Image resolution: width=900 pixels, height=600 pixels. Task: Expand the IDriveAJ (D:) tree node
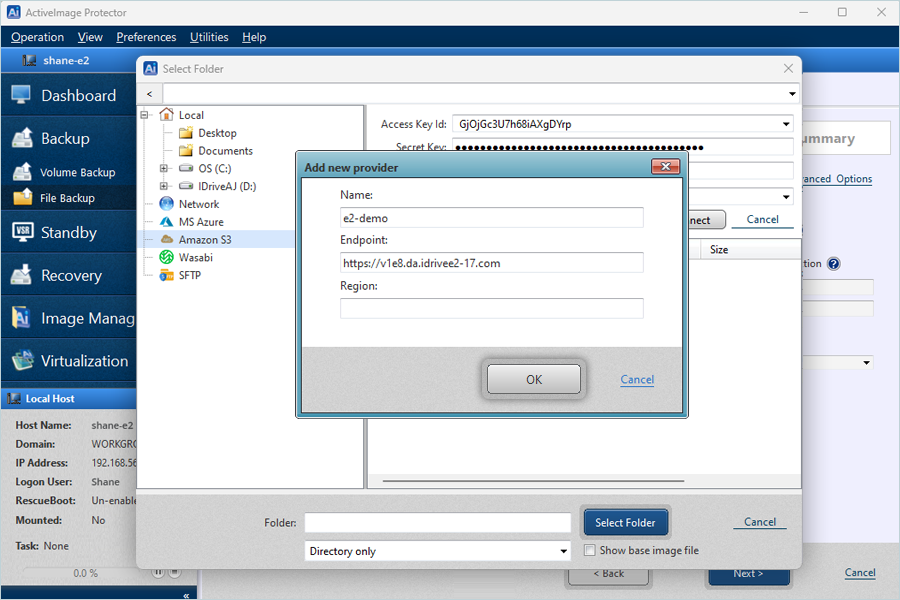tap(164, 186)
